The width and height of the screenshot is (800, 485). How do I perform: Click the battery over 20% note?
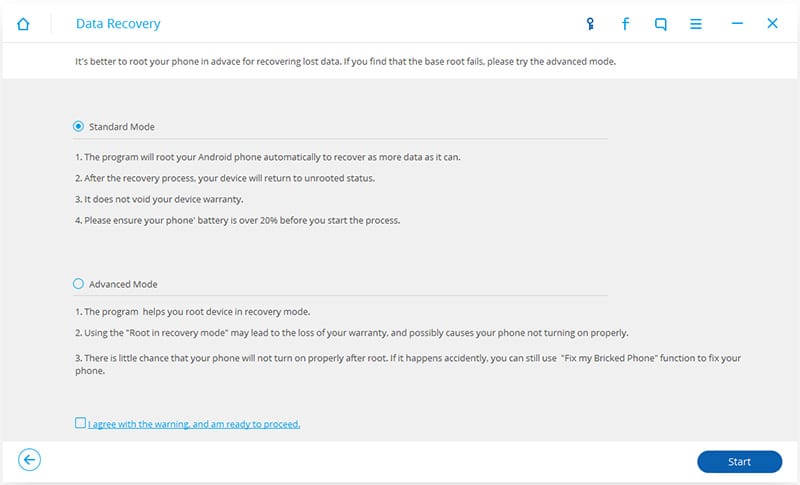click(237, 220)
